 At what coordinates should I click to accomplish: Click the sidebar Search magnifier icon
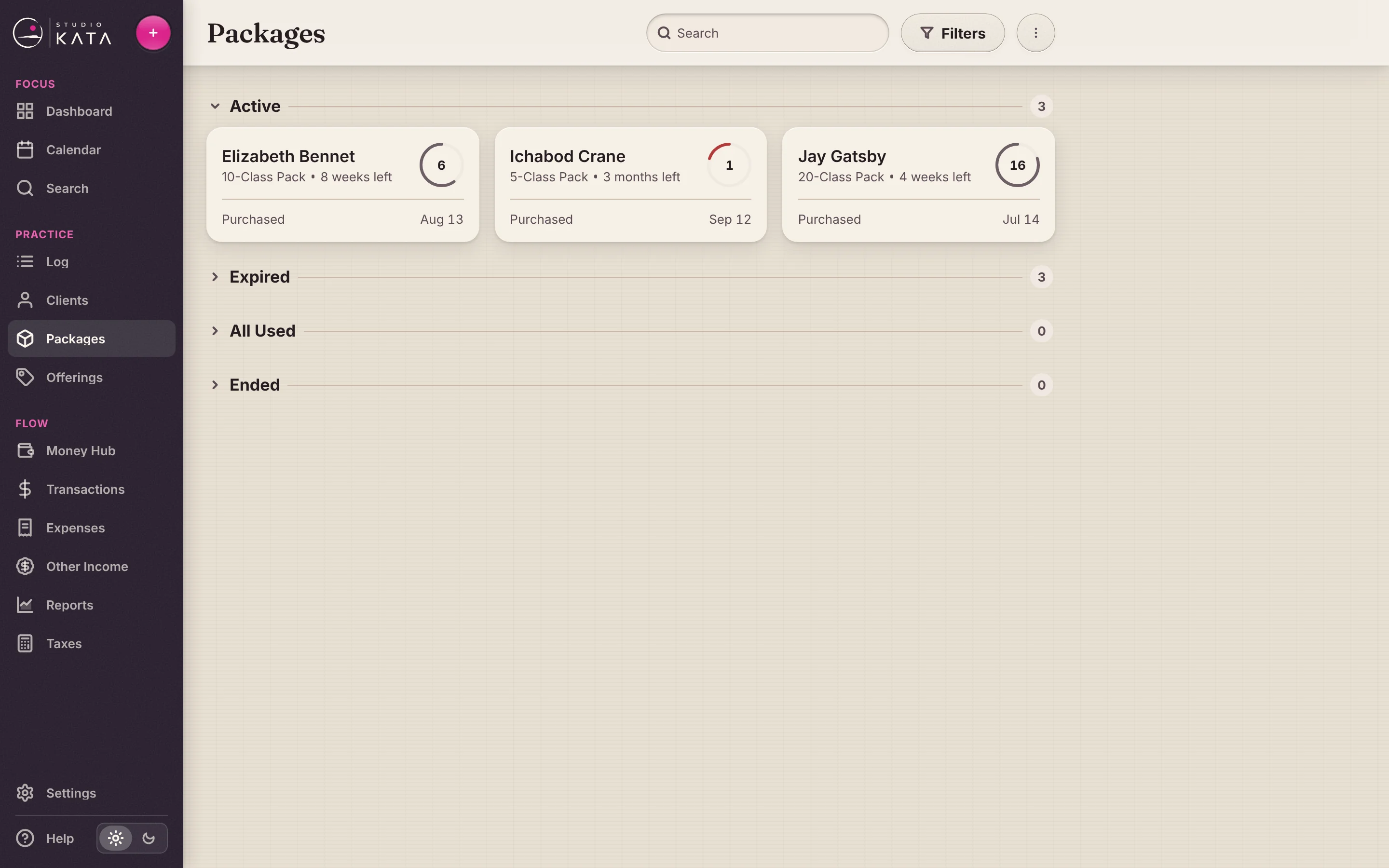point(25,188)
